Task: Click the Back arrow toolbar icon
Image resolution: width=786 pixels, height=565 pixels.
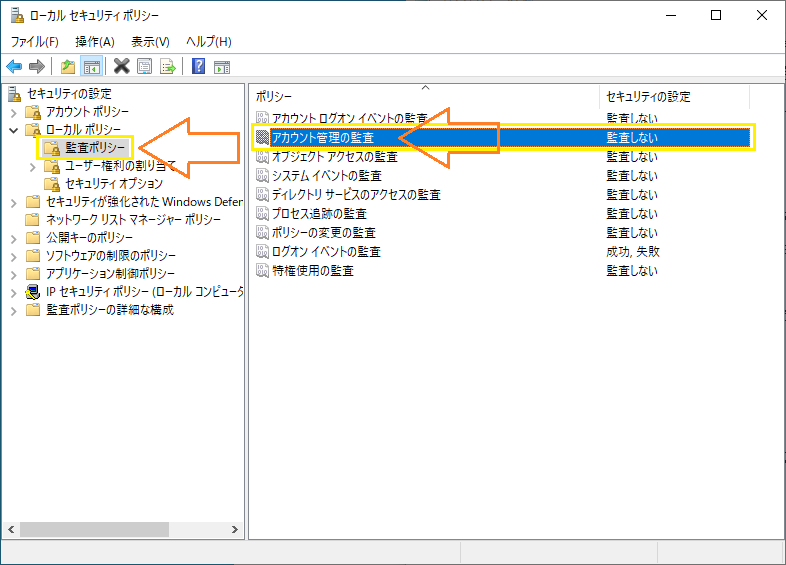Action: point(14,66)
